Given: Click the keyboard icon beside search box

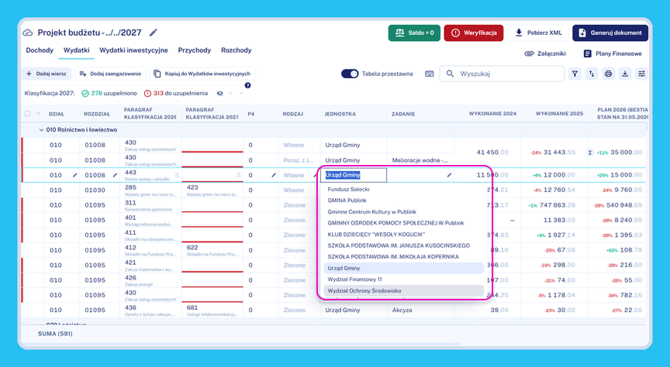Looking at the screenshot, I should tap(429, 74).
